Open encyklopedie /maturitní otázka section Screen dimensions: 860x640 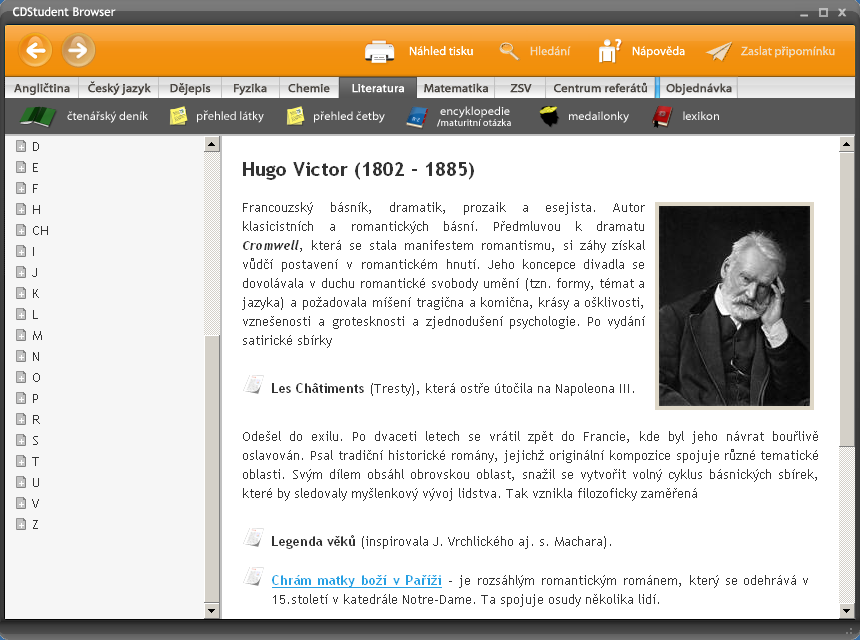point(474,116)
